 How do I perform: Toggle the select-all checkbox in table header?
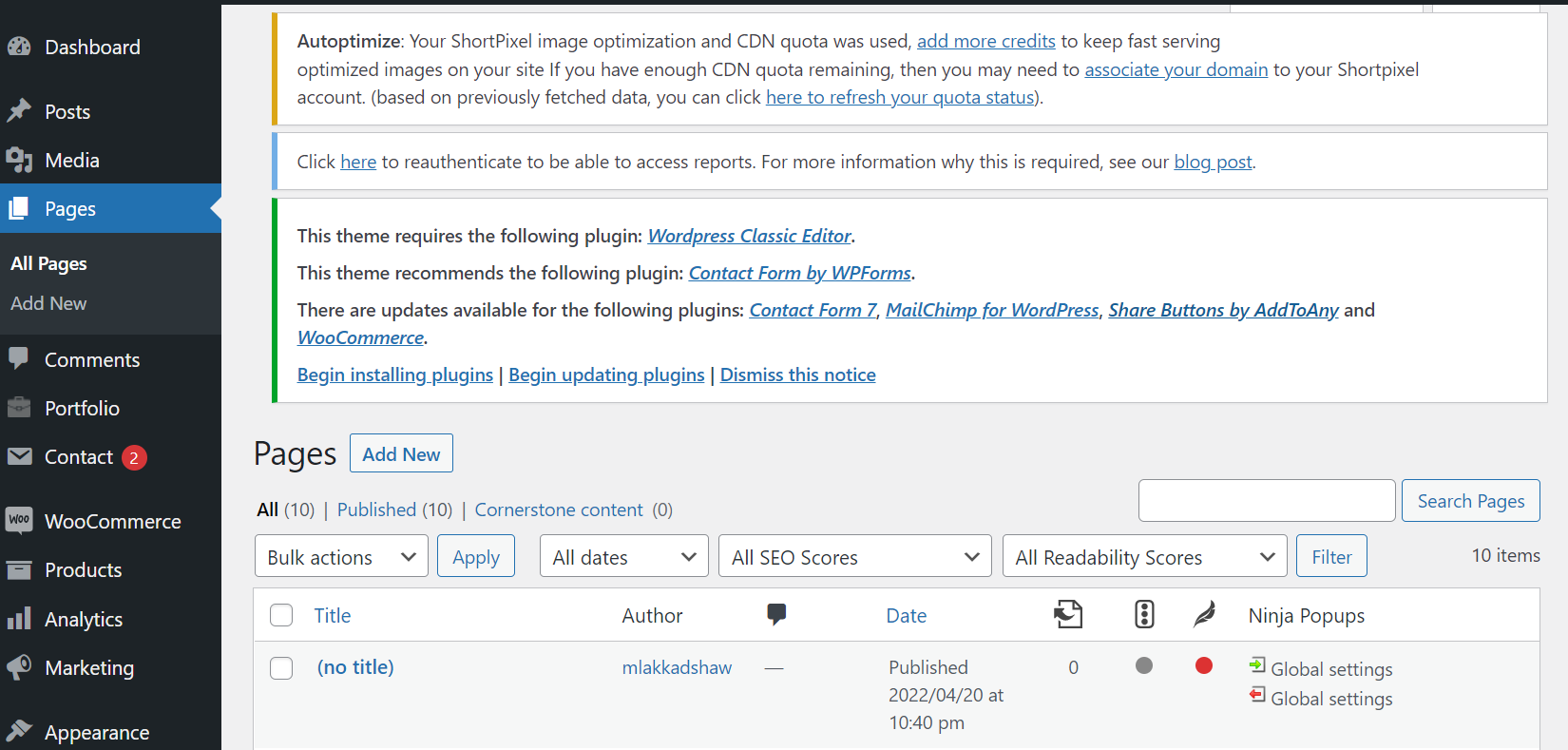point(281,615)
